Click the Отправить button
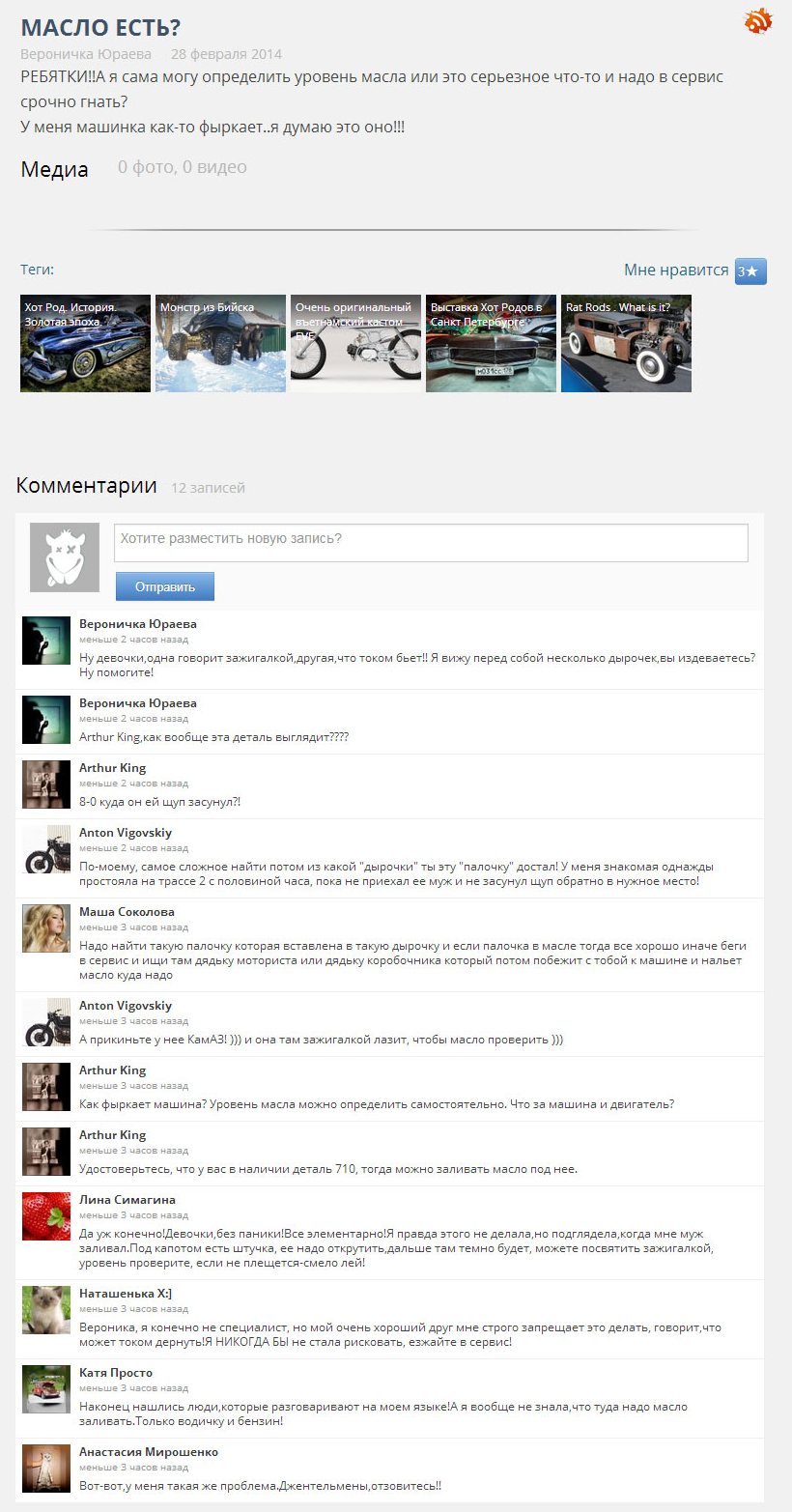The height and width of the screenshot is (1512, 792). 165,586
